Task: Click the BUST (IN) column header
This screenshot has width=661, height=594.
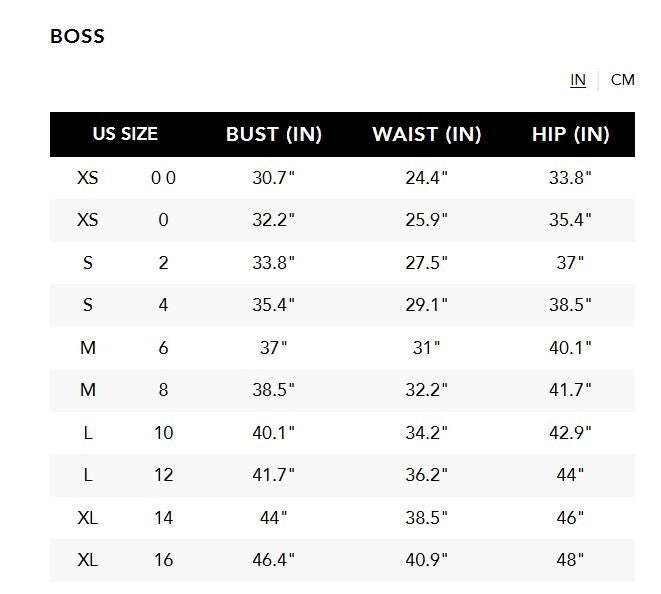Action: [x=274, y=135]
